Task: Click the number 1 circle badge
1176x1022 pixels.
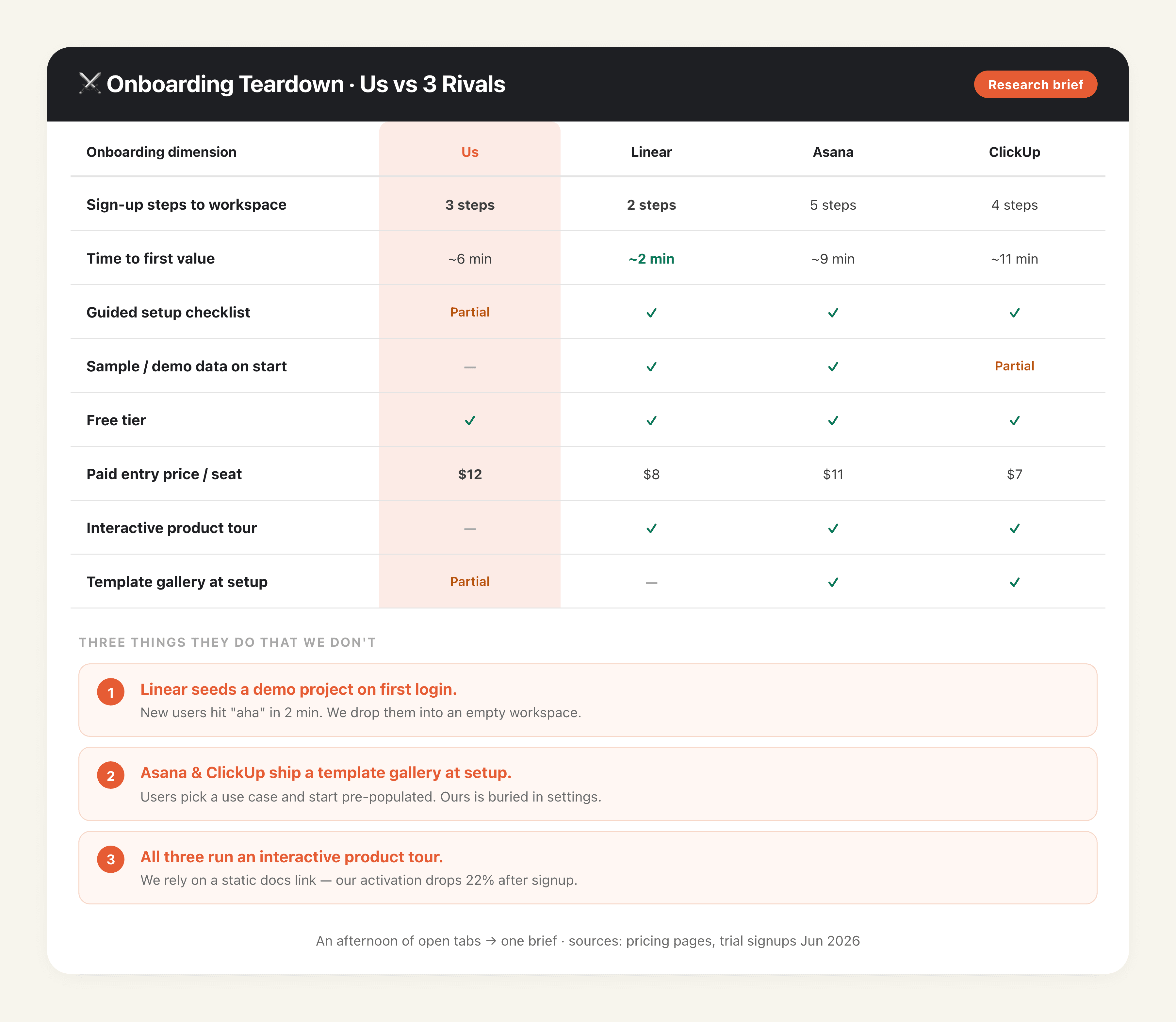Action: pyautogui.click(x=111, y=692)
